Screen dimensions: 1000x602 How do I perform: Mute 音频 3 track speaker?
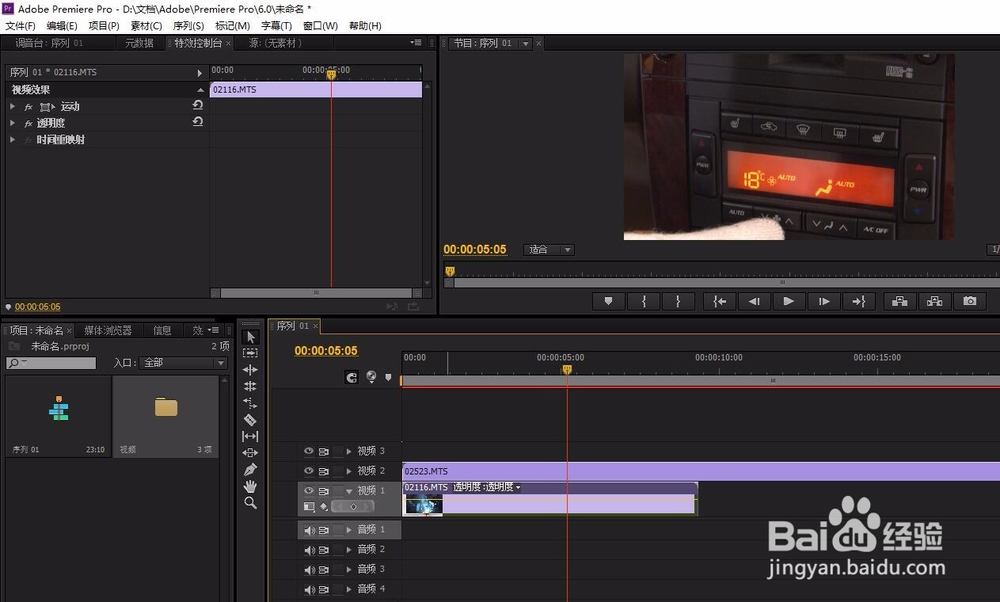[x=309, y=569]
